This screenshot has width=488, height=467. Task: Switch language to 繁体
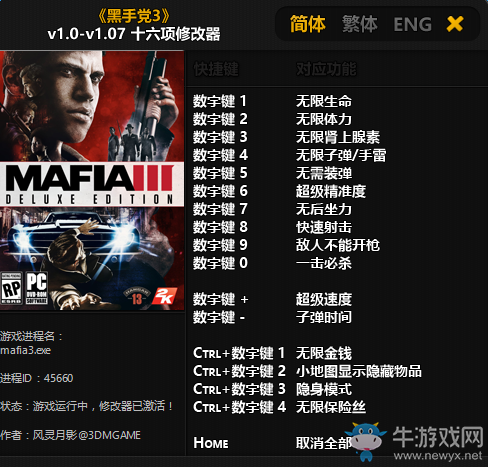(359, 24)
